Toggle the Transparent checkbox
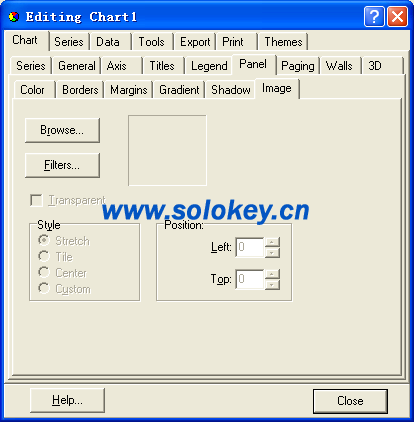This screenshot has width=414, height=422. [x=36, y=200]
